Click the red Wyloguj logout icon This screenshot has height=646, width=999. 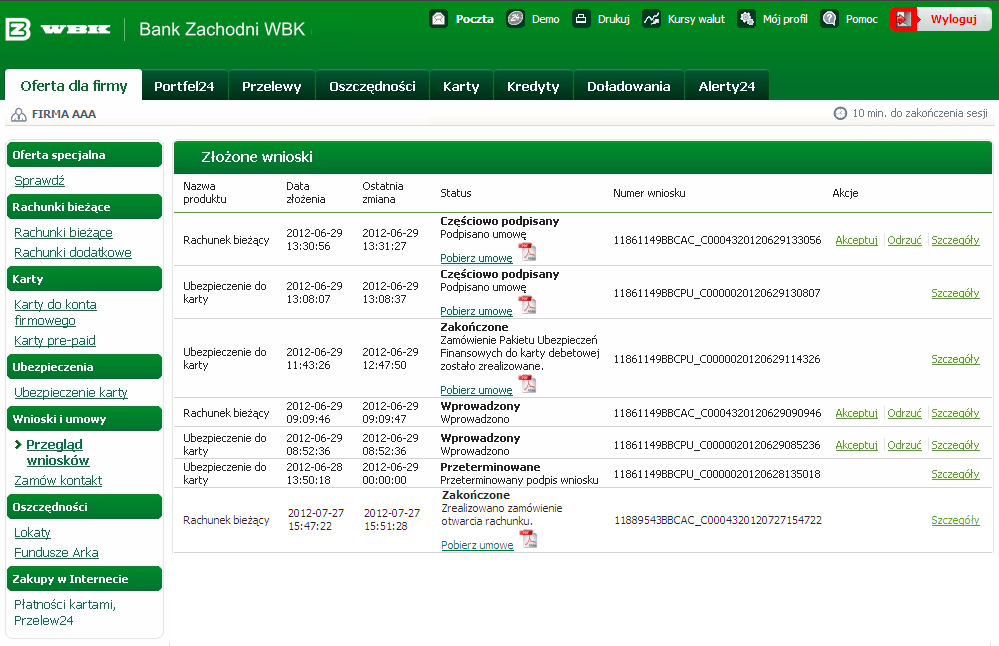[903, 19]
